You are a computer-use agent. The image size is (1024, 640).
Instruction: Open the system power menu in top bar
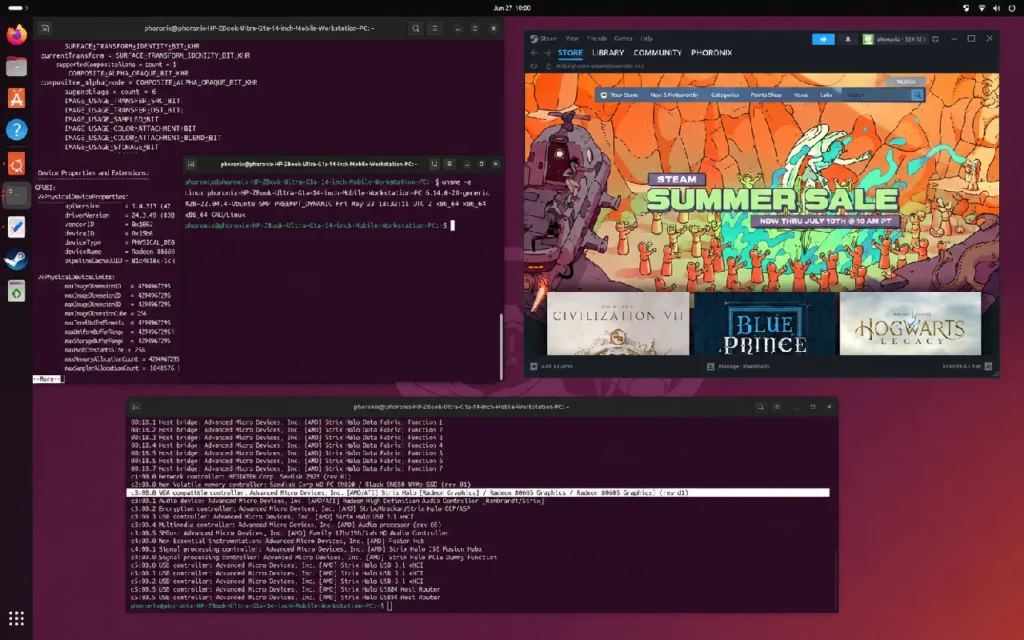[1012, 8]
